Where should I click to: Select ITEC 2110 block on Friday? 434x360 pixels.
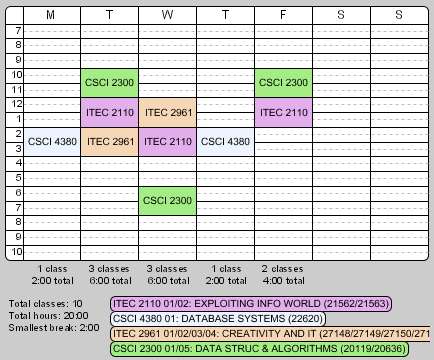pyautogui.click(x=283, y=113)
